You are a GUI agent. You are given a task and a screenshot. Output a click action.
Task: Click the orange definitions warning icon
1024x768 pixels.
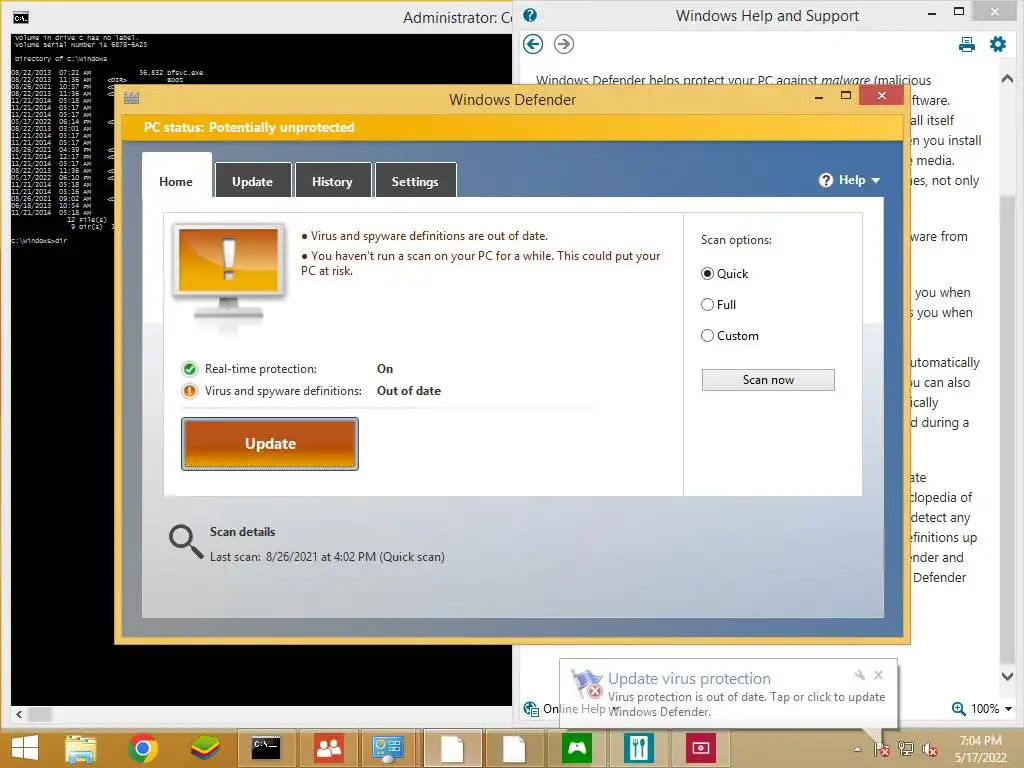click(x=189, y=391)
